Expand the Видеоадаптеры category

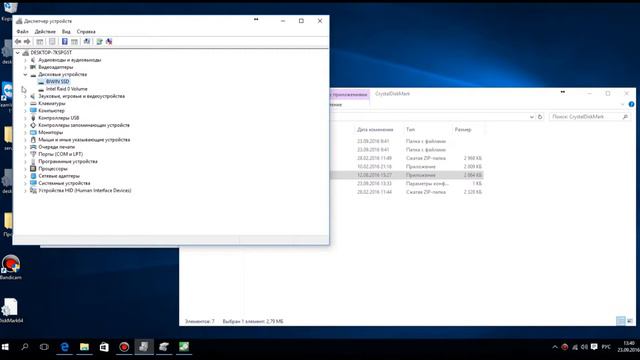[x=25, y=67]
